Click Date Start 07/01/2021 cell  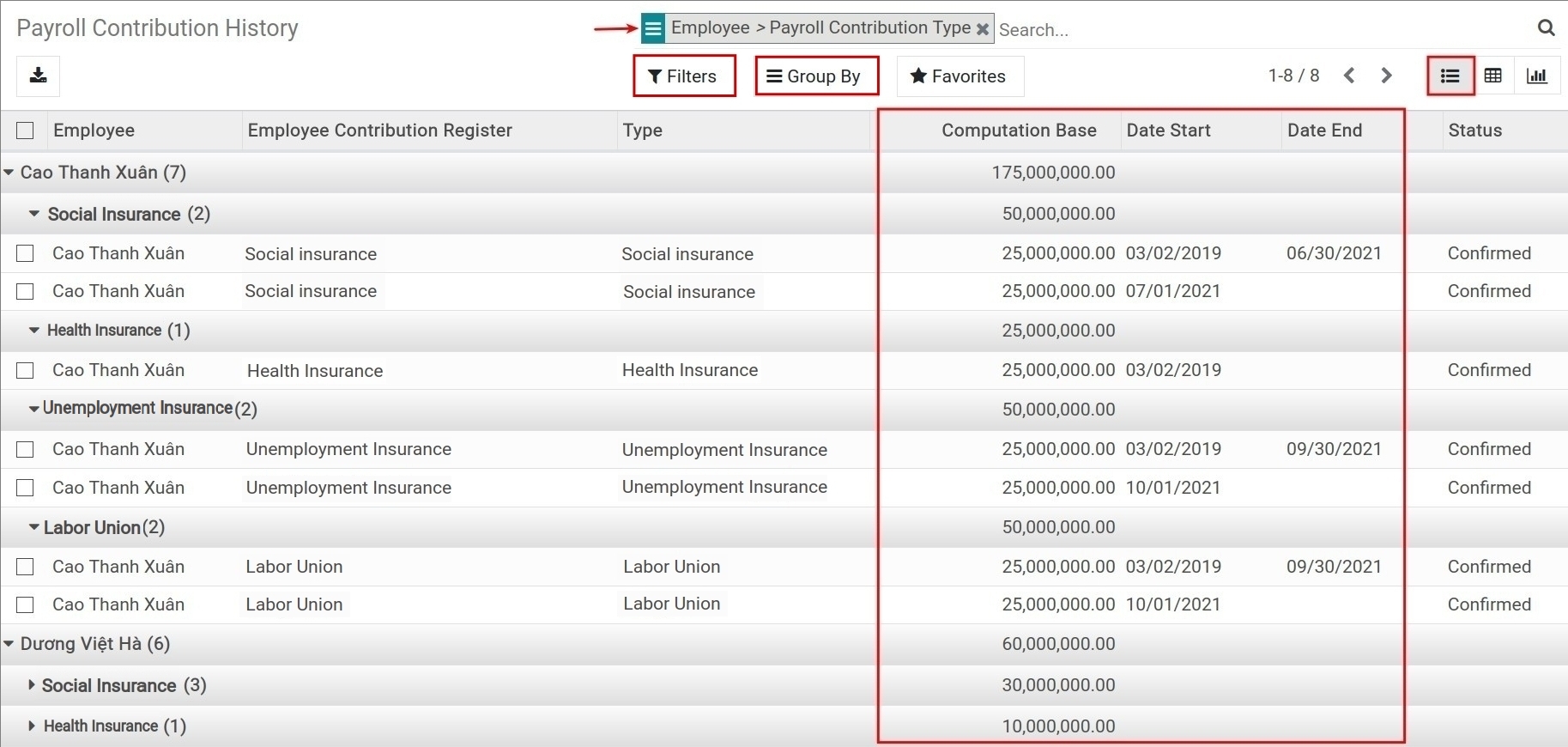pyautogui.click(x=1173, y=291)
